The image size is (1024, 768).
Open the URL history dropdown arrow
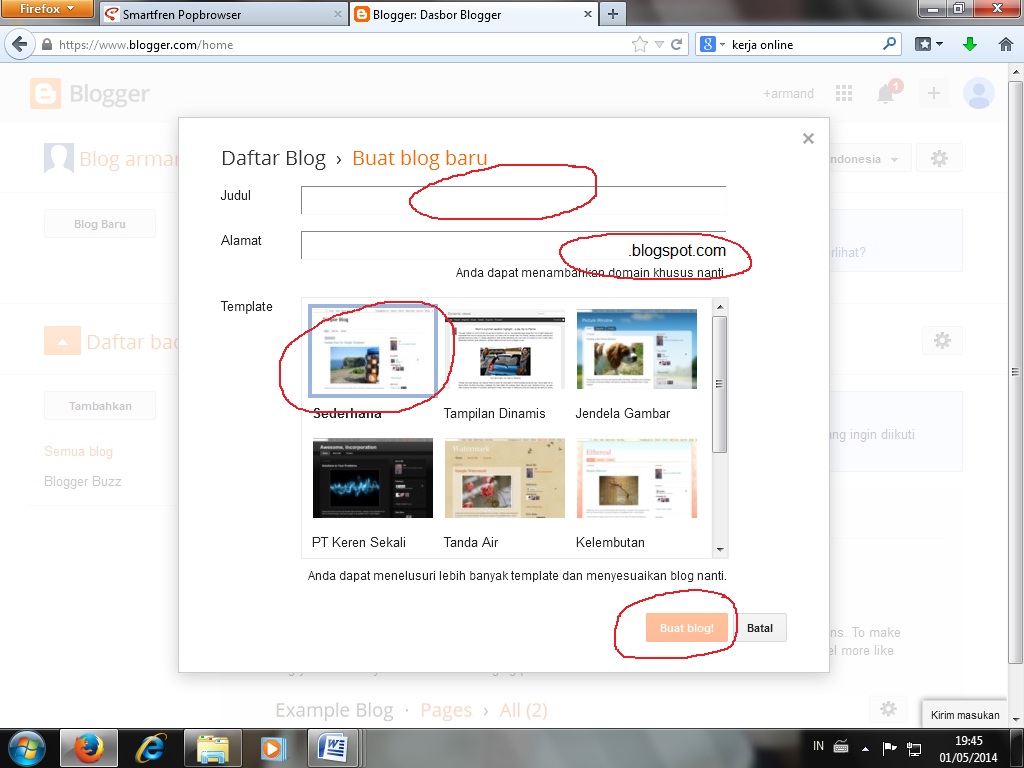click(x=659, y=44)
